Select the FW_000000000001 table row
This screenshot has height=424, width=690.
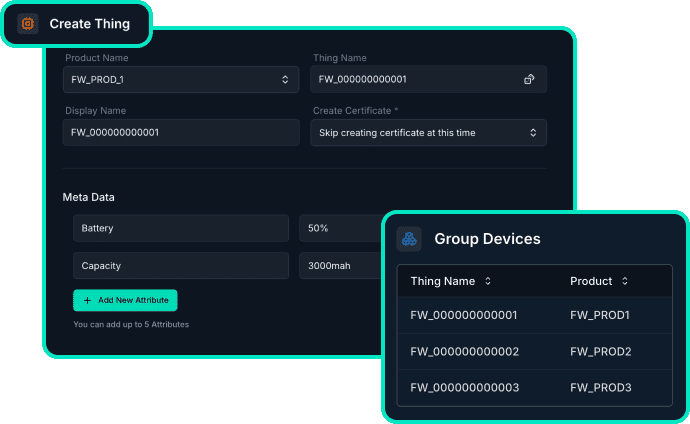535,315
